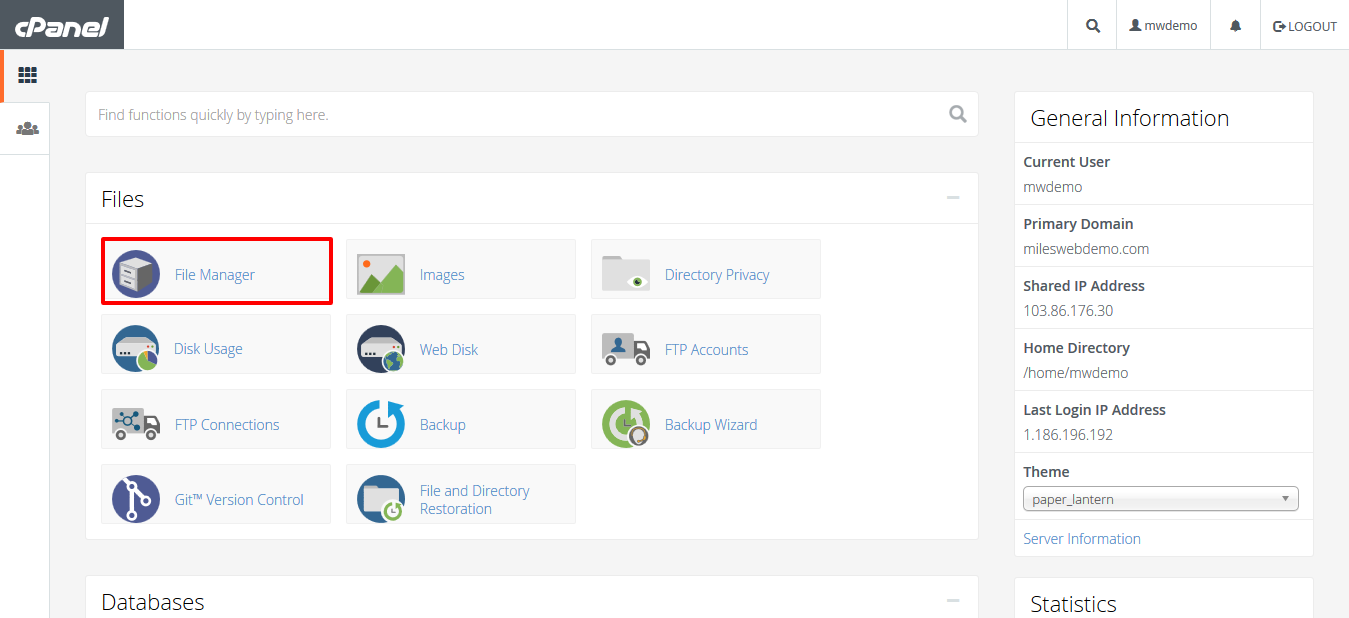Click the File Manager text link

click(215, 274)
